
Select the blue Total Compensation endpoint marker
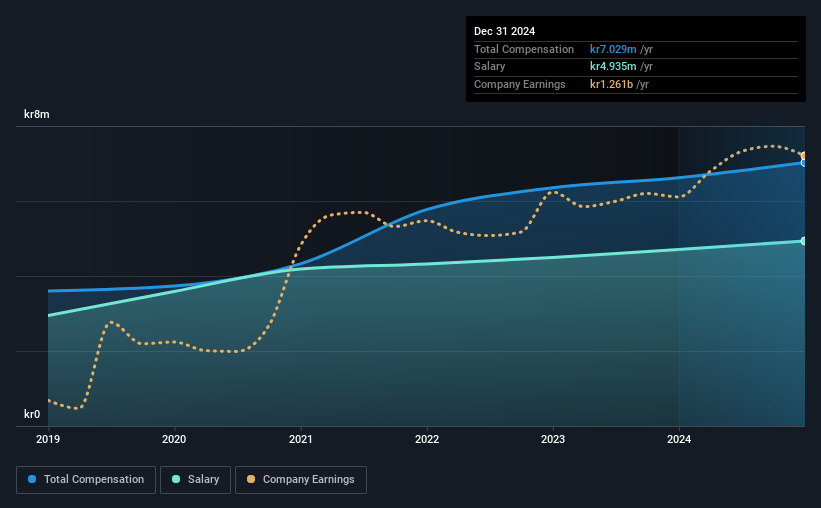point(804,163)
